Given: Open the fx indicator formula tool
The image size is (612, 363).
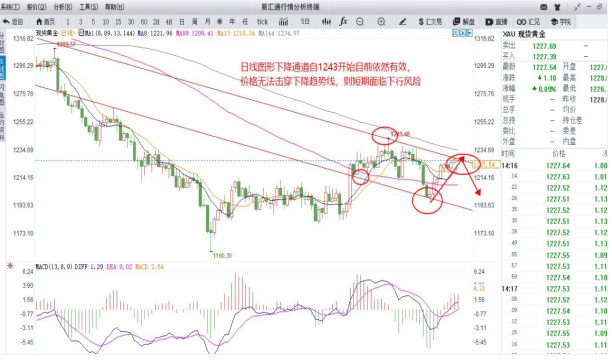Looking at the screenshot, I should click(x=343, y=21).
